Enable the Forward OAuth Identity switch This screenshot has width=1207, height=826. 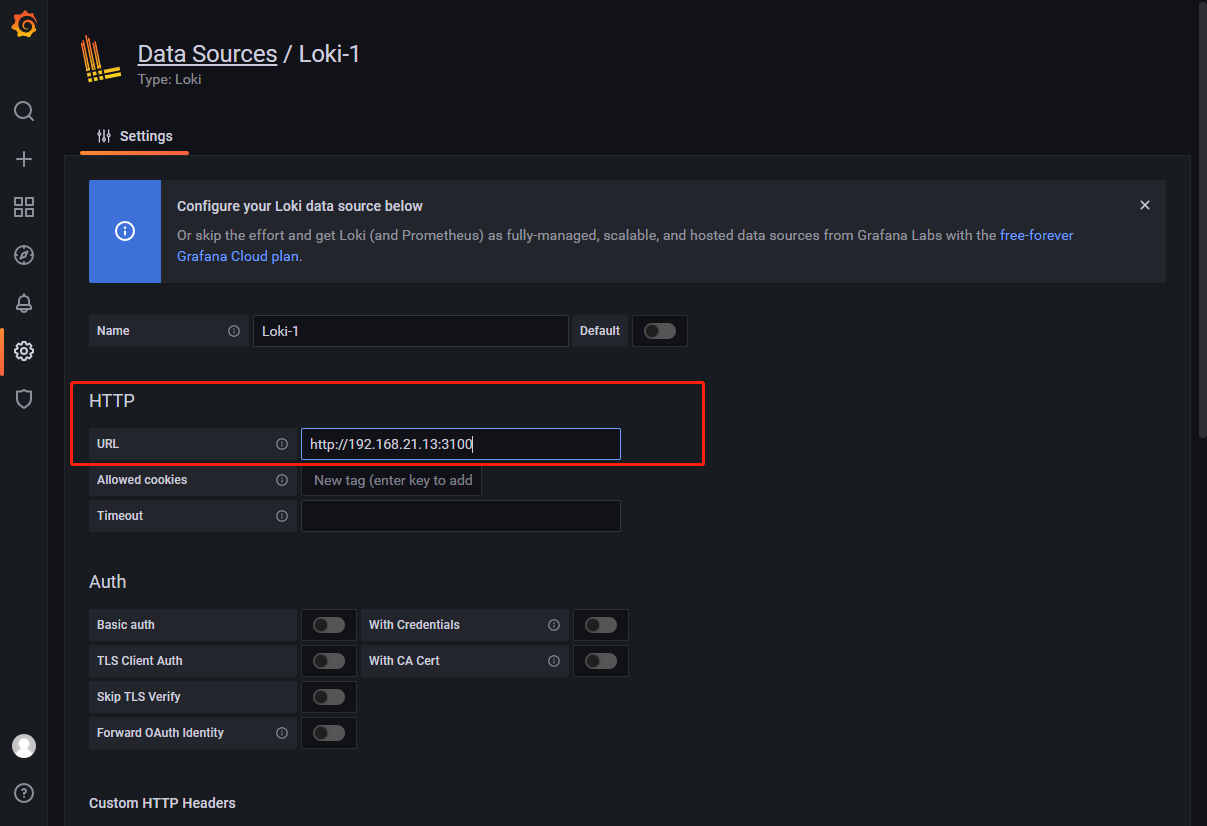tap(329, 733)
